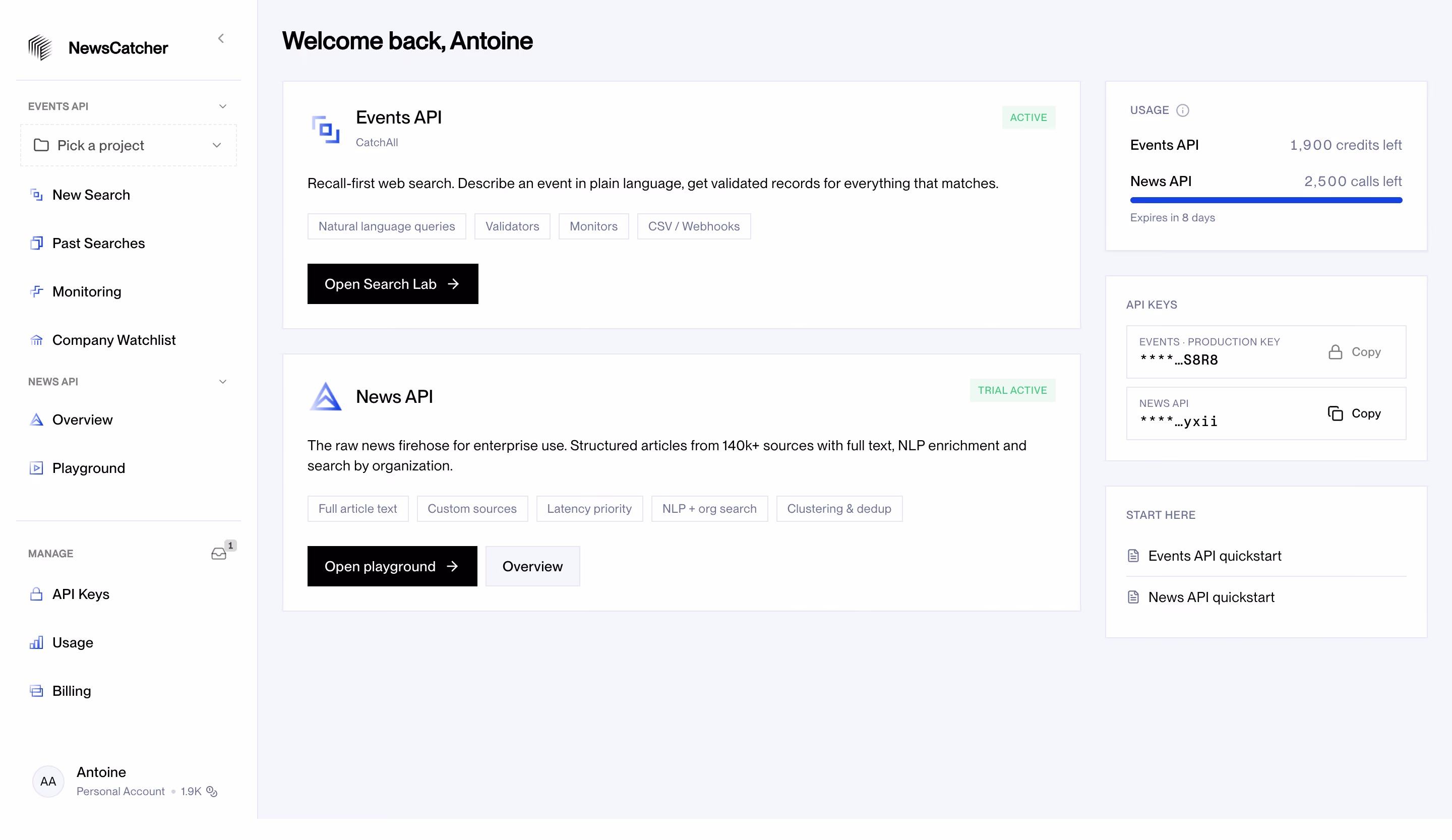Click the Playground play icon in sidebar
Screen dimensions: 1452x840
pos(36,468)
